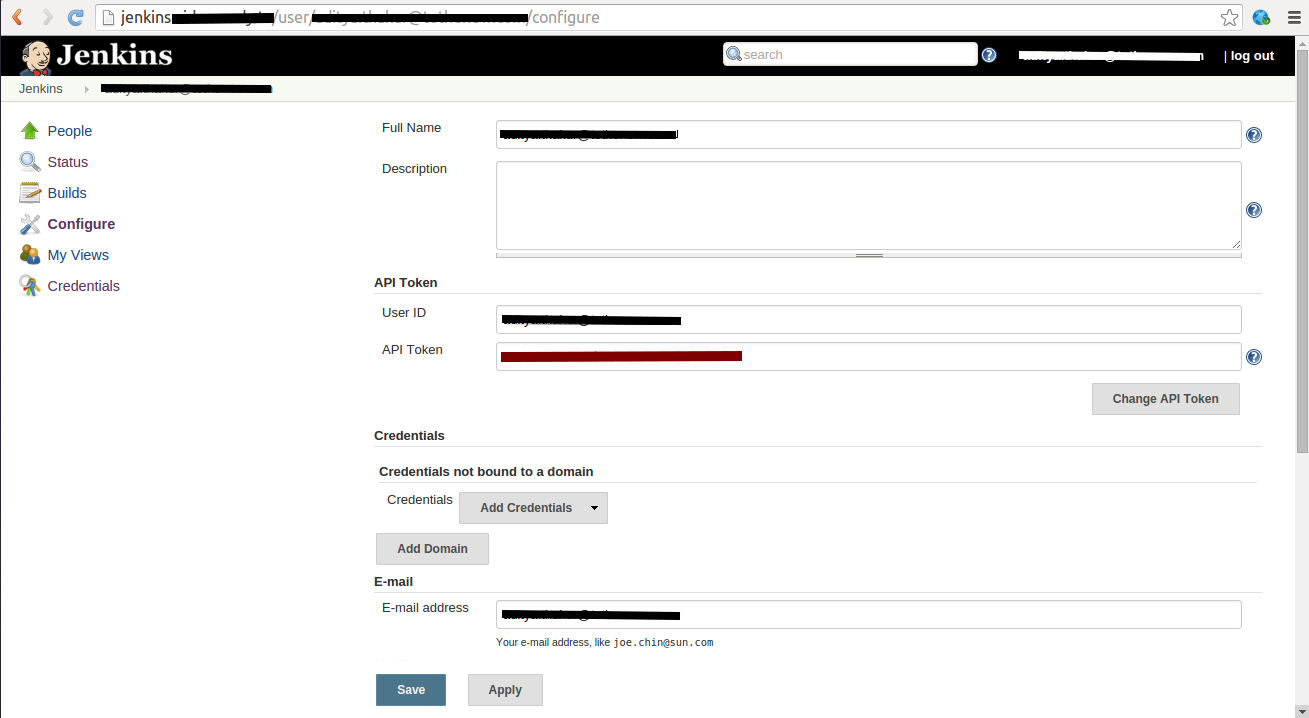Click the Apply button

coord(505,690)
